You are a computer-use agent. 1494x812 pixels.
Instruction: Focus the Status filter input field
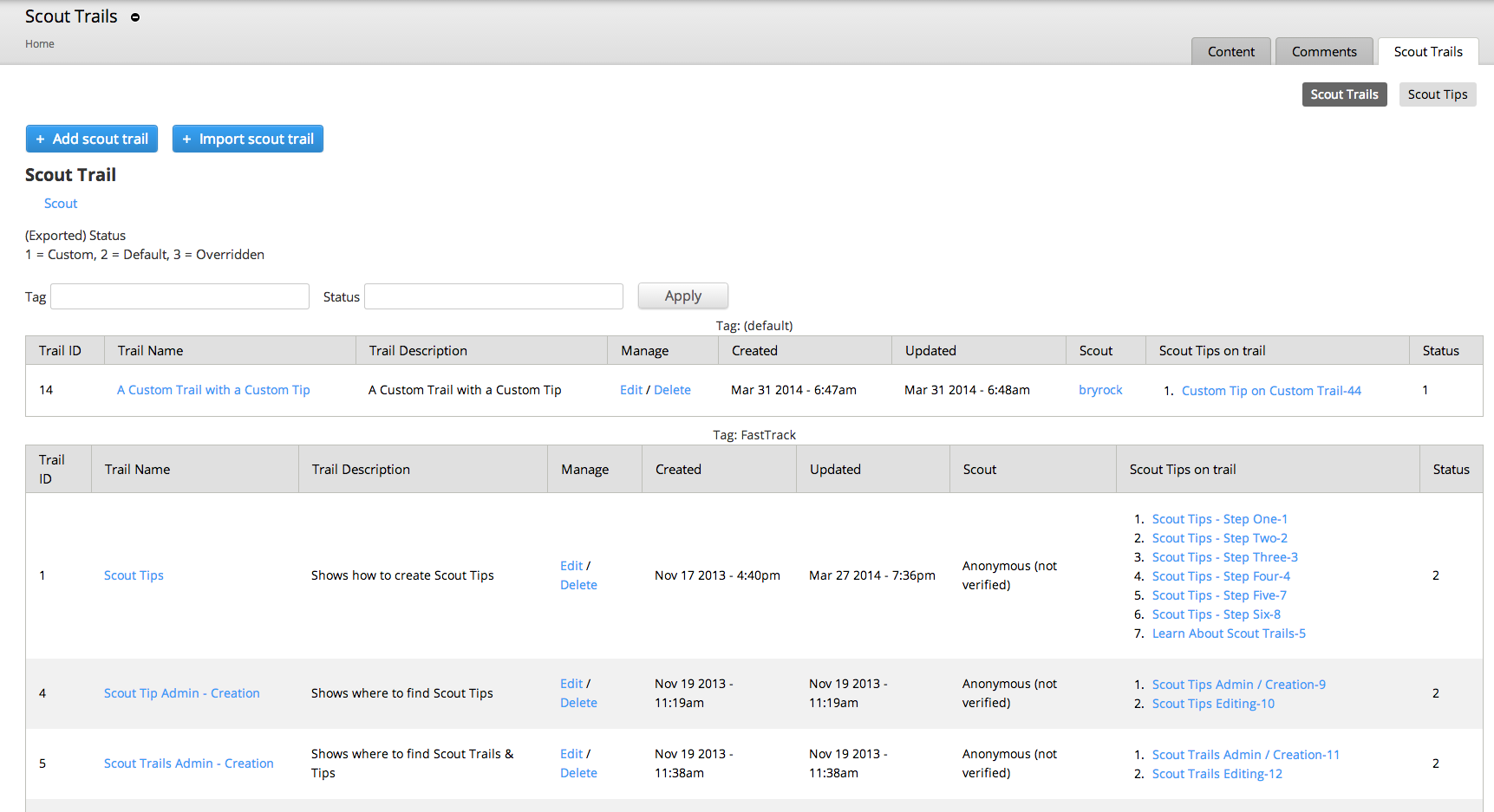pyautogui.click(x=493, y=296)
